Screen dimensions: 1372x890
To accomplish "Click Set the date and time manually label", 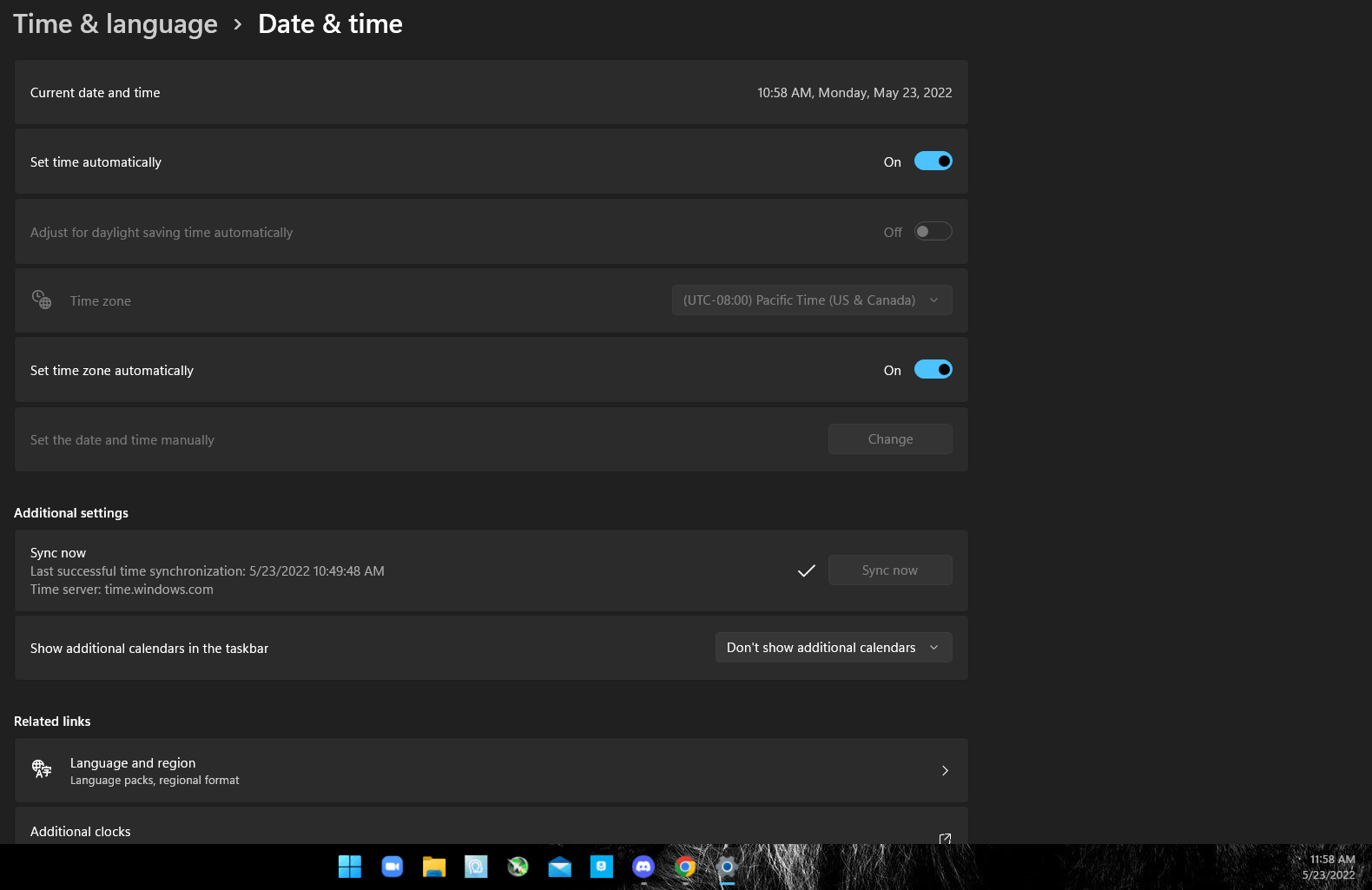I will tap(122, 440).
